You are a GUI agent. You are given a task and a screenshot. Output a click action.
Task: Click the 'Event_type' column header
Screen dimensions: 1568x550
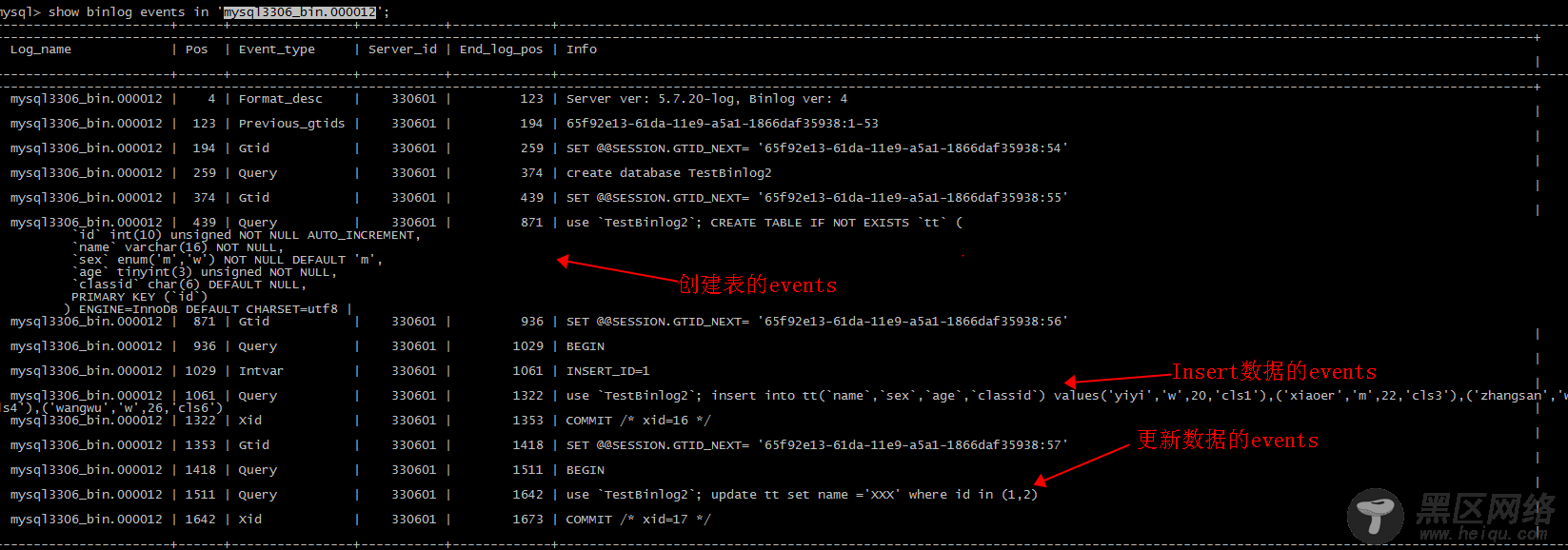click(277, 49)
